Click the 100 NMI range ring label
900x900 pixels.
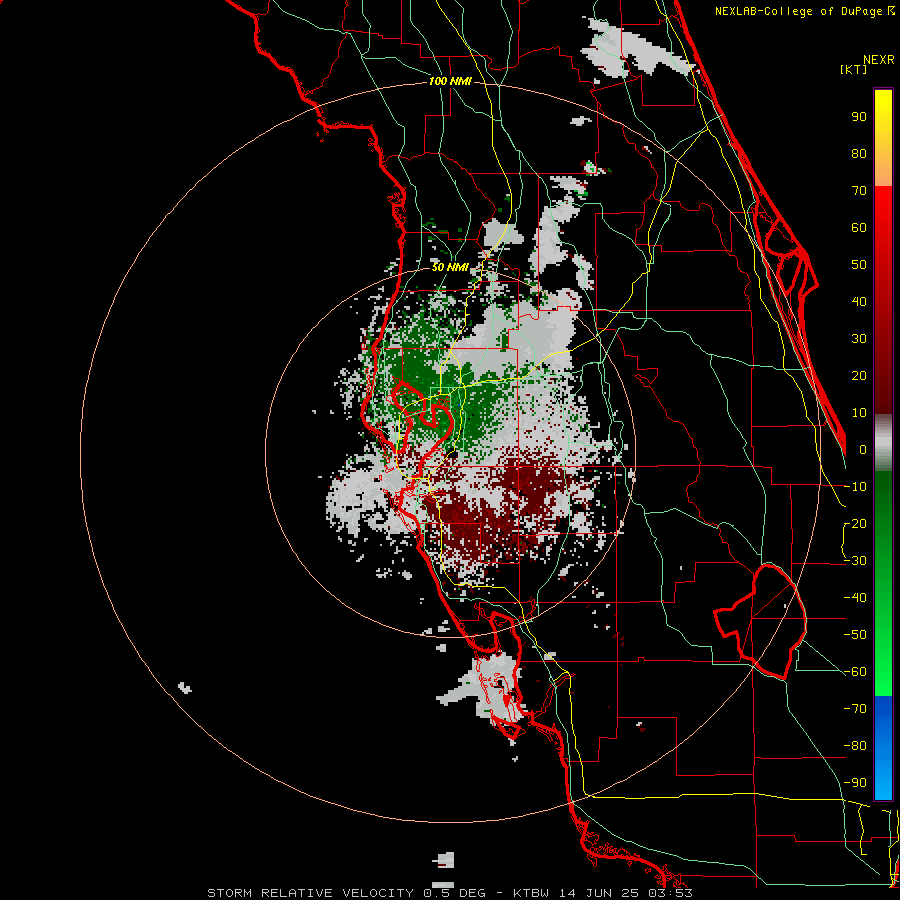(450, 82)
